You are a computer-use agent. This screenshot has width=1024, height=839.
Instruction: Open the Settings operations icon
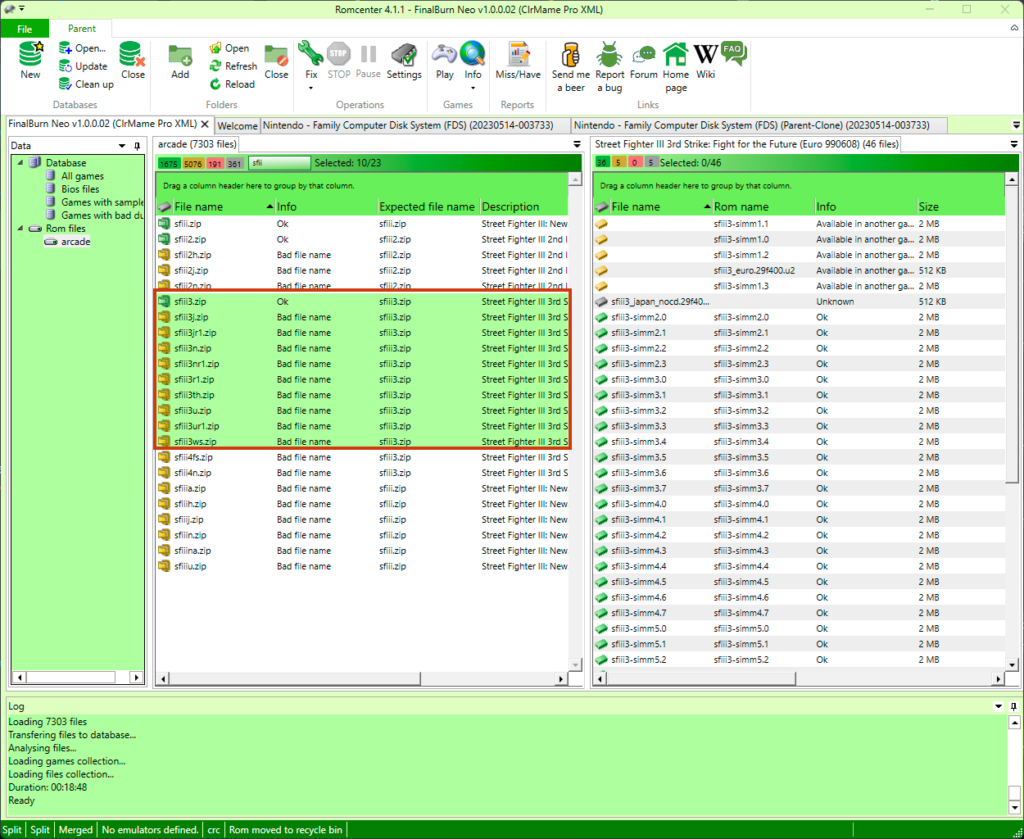coord(404,61)
